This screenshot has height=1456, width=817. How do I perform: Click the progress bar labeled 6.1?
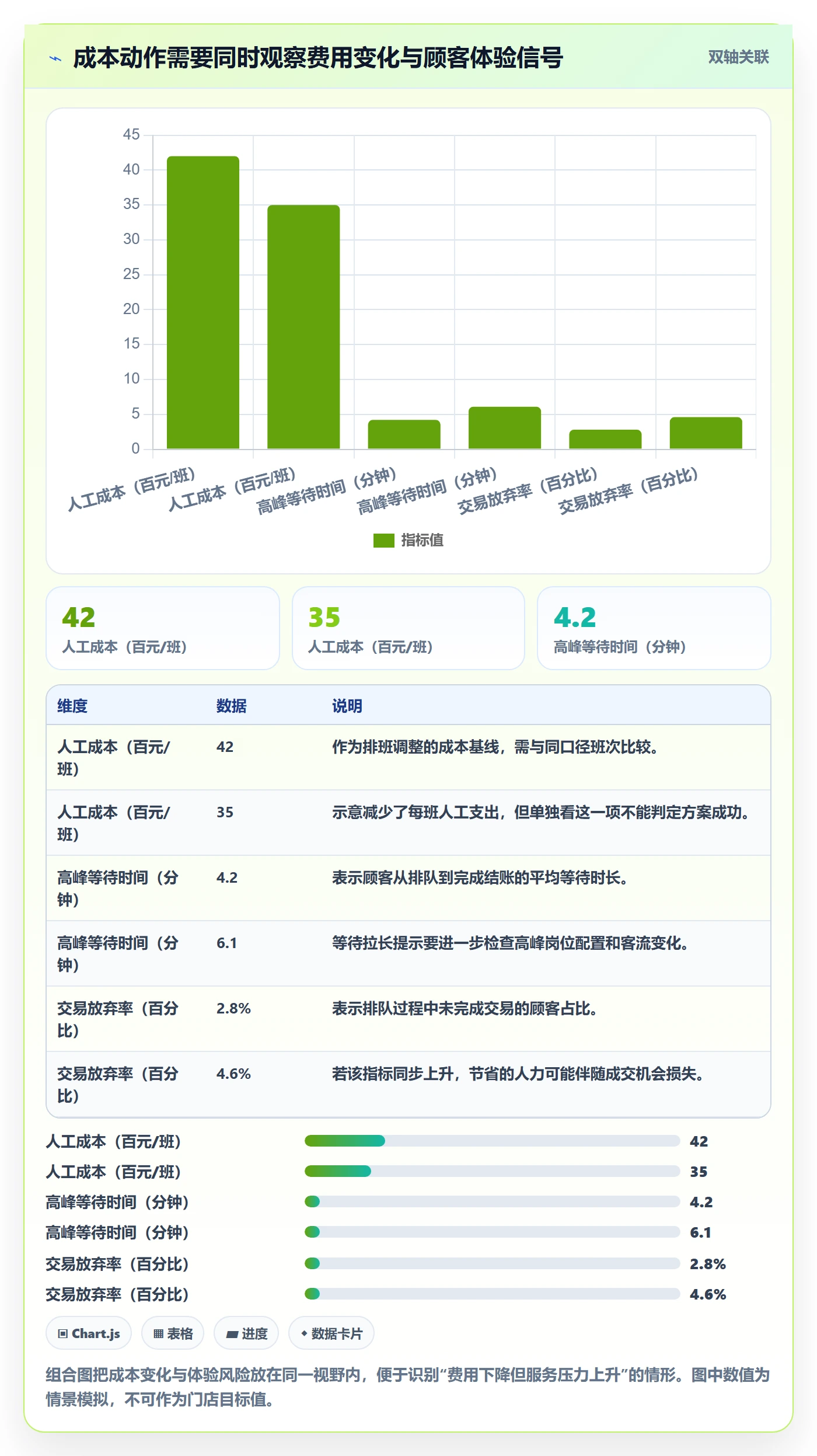tap(492, 1232)
